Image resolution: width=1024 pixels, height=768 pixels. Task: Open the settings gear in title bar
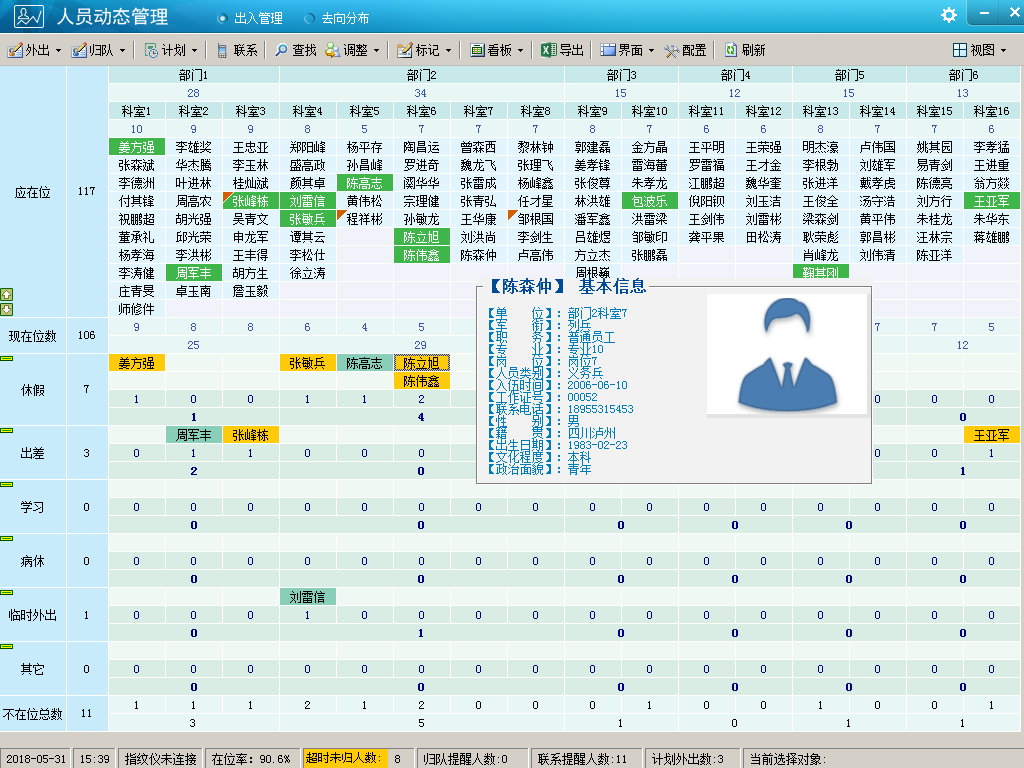point(949,15)
